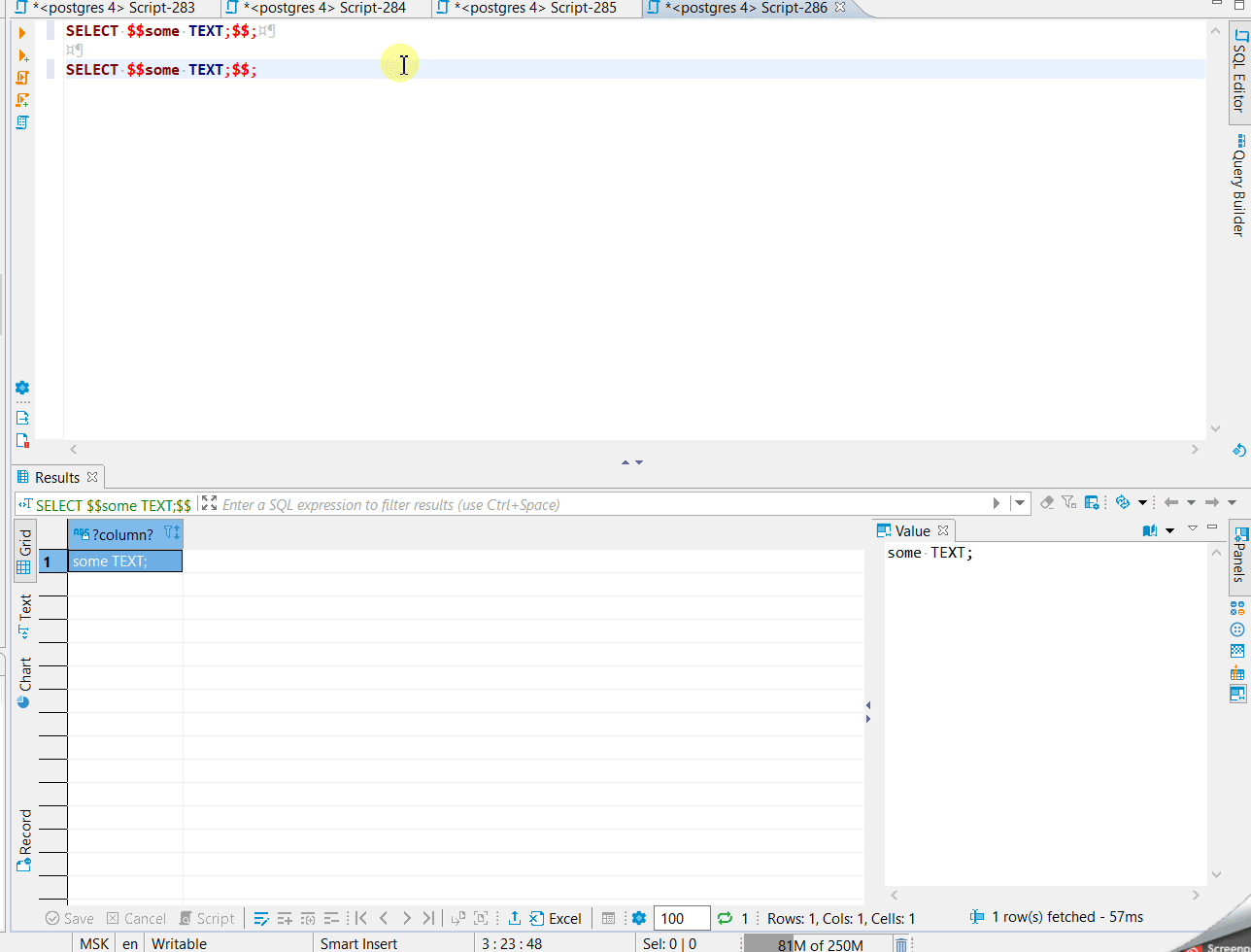Export the result set data
The width and height of the screenshot is (1251, 952).
tap(513, 918)
